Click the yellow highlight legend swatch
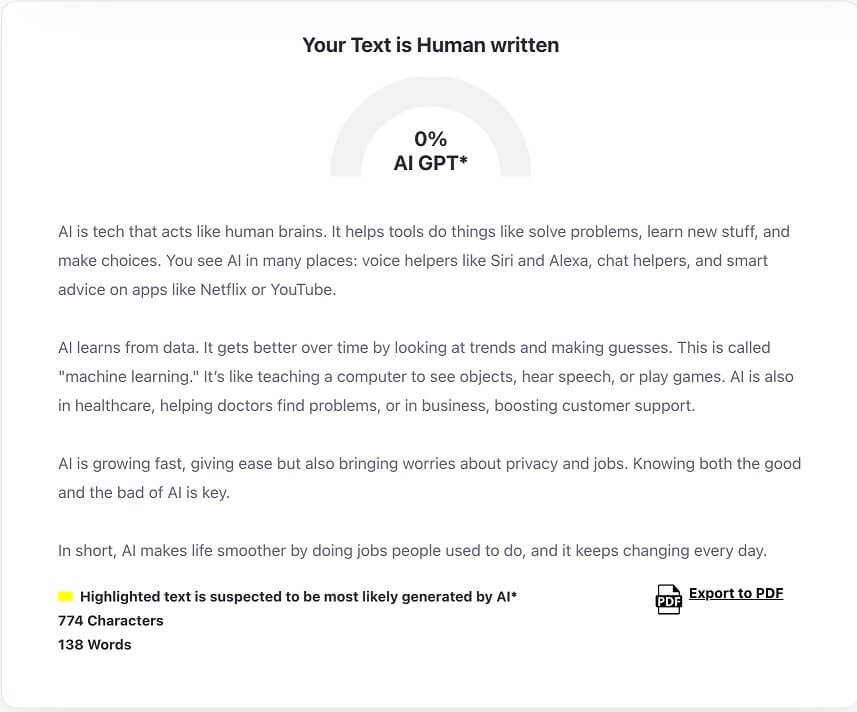 click(66, 597)
